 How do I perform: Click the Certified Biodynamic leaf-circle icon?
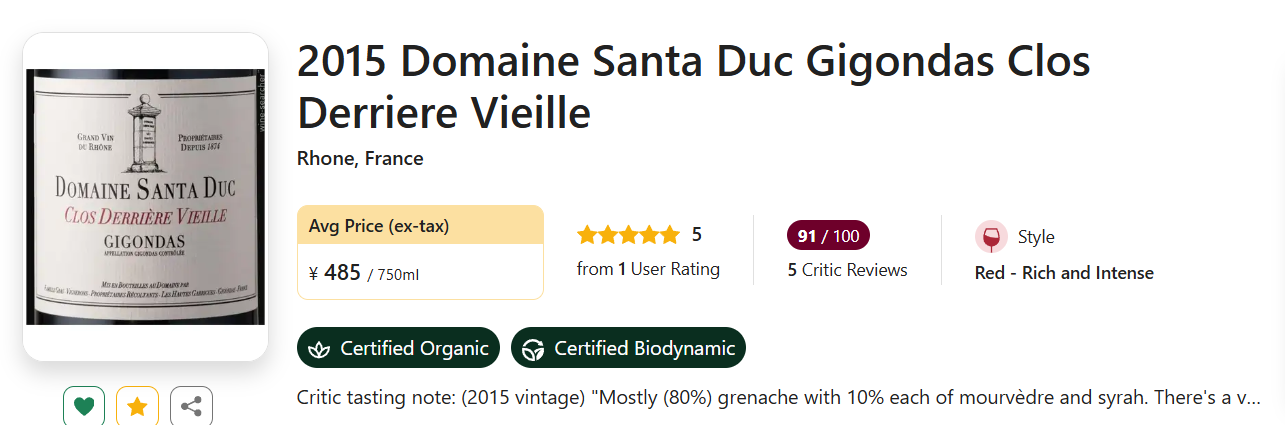(x=533, y=349)
